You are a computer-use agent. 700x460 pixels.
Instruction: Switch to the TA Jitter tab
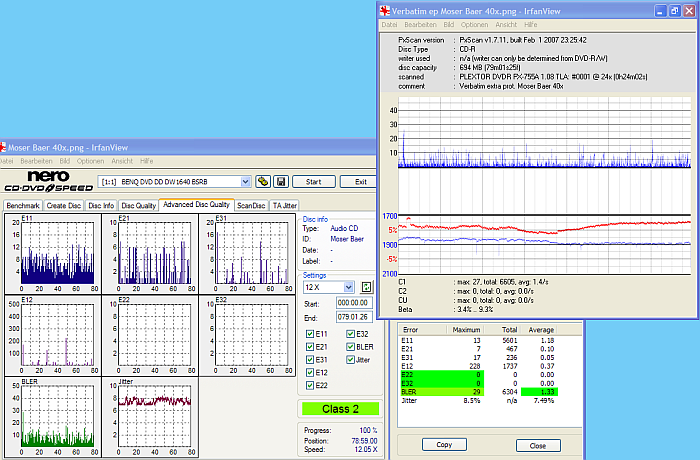click(285, 205)
